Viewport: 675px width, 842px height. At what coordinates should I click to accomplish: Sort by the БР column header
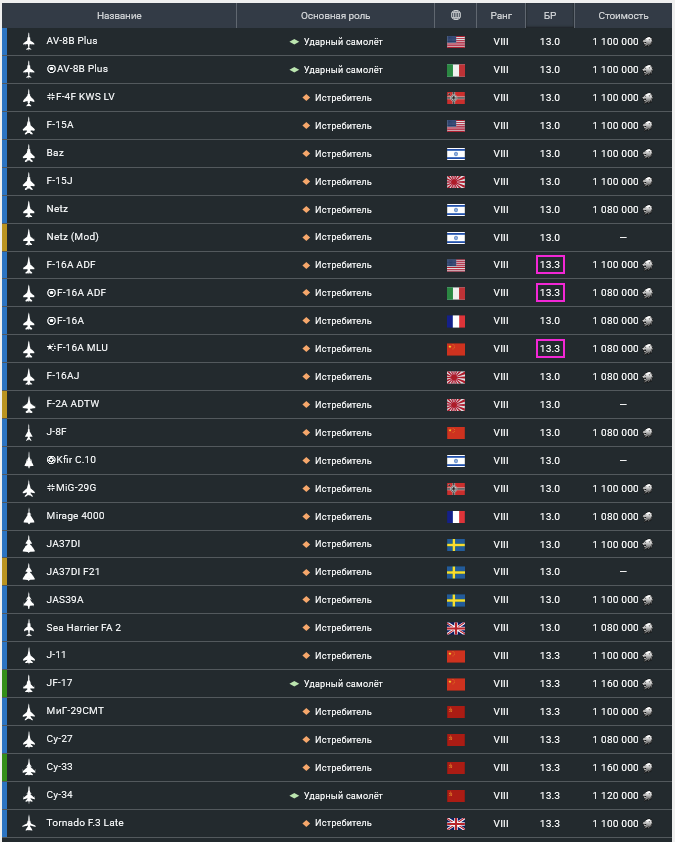(549, 16)
